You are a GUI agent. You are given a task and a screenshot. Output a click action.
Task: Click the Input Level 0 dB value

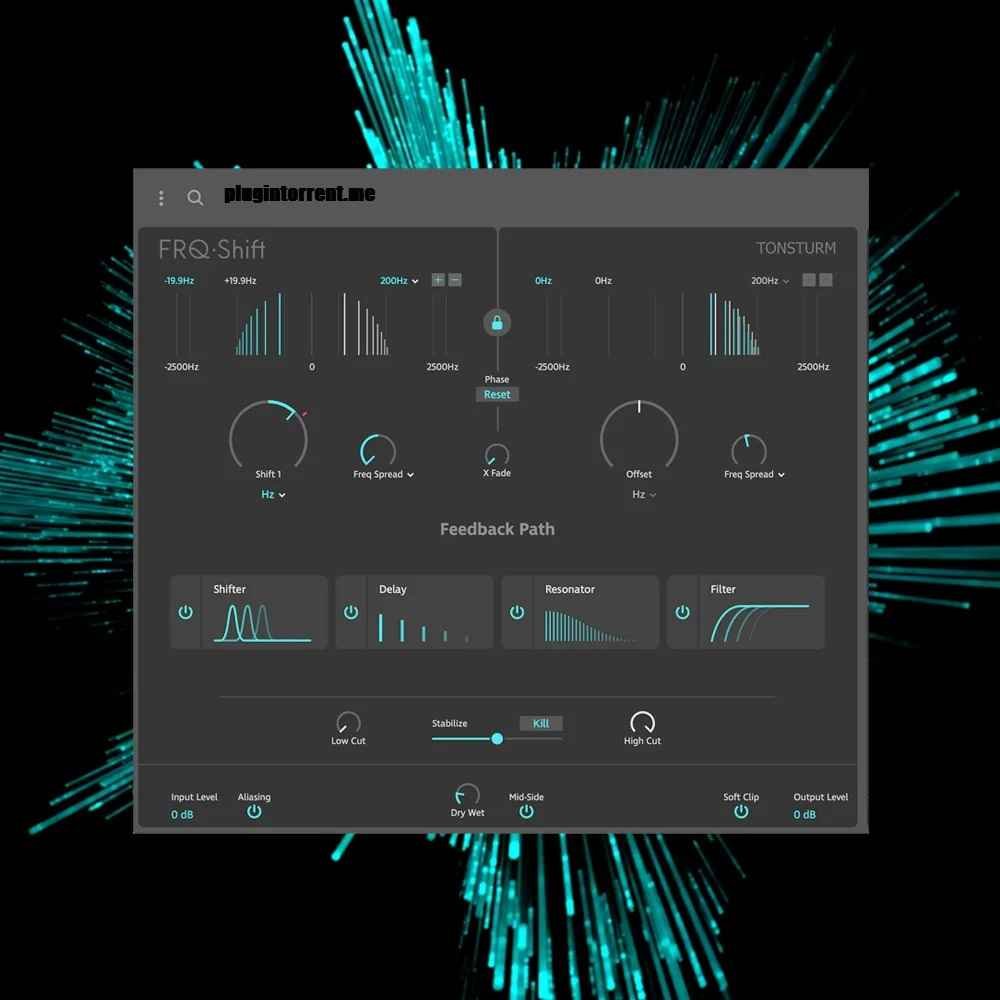coord(182,814)
